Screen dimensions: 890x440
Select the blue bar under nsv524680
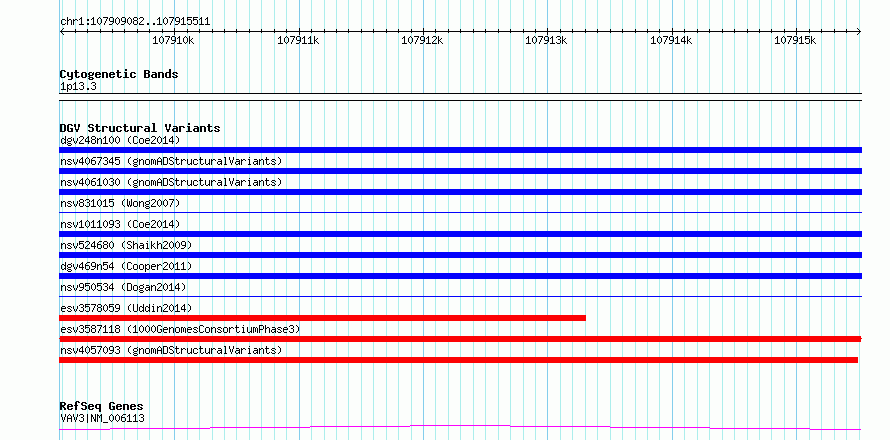460,255
